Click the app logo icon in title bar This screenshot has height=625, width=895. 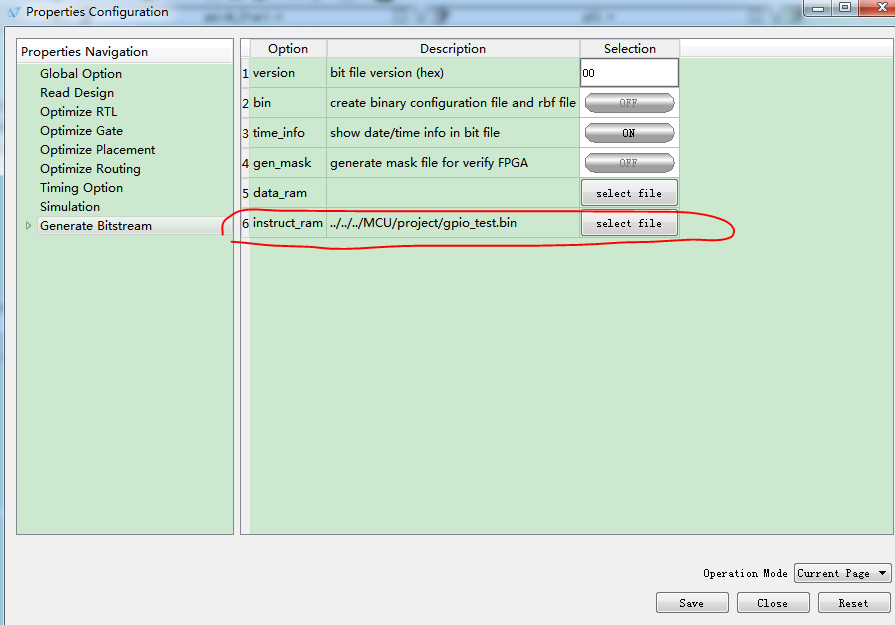13,12
